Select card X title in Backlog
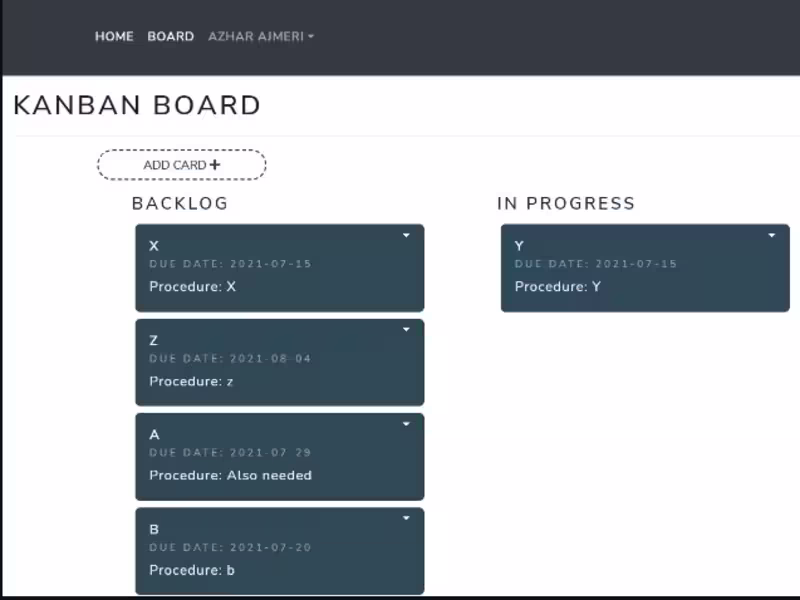This screenshot has width=800, height=600. 154,246
